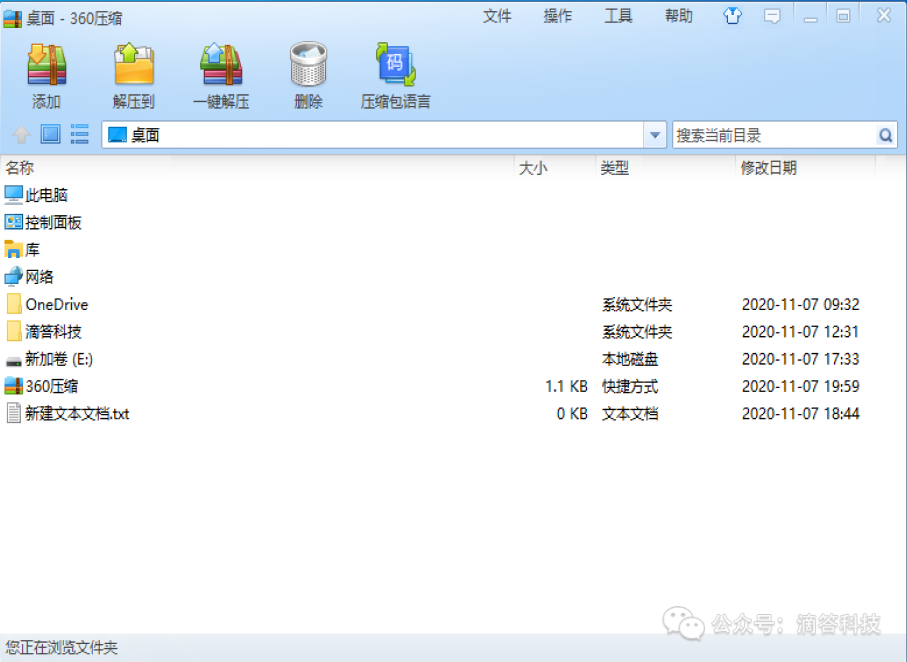Open the 工具 menu
This screenshot has height=662, width=907.
[x=618, y=16]
